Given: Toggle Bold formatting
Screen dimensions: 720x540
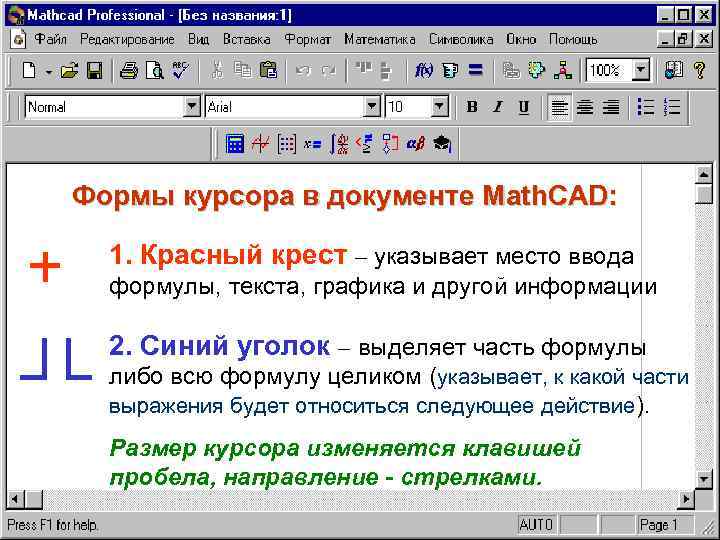Looking at the screenshot, I should (x=472, y=107).
